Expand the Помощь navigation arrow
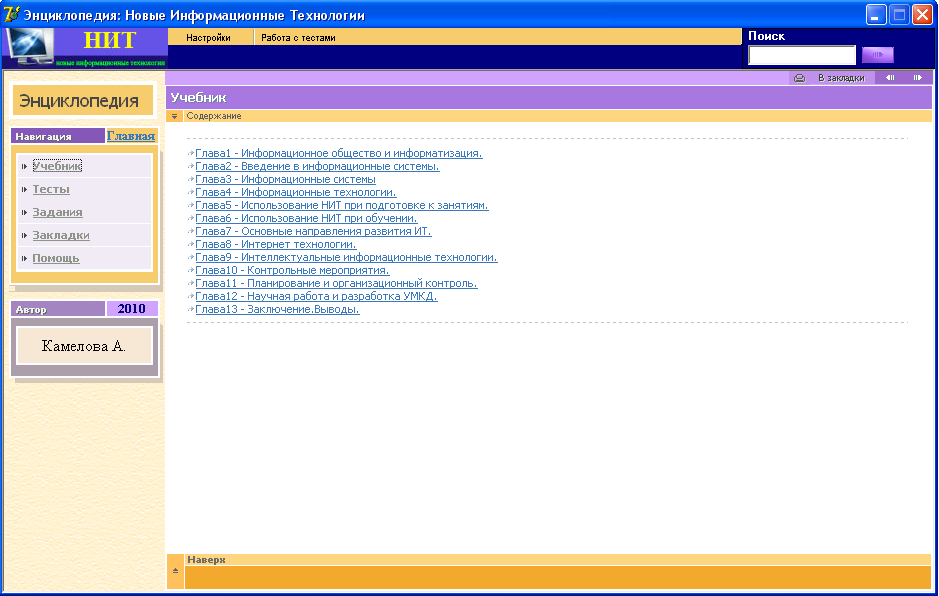 pyautogui.click(x=25, y=259)
